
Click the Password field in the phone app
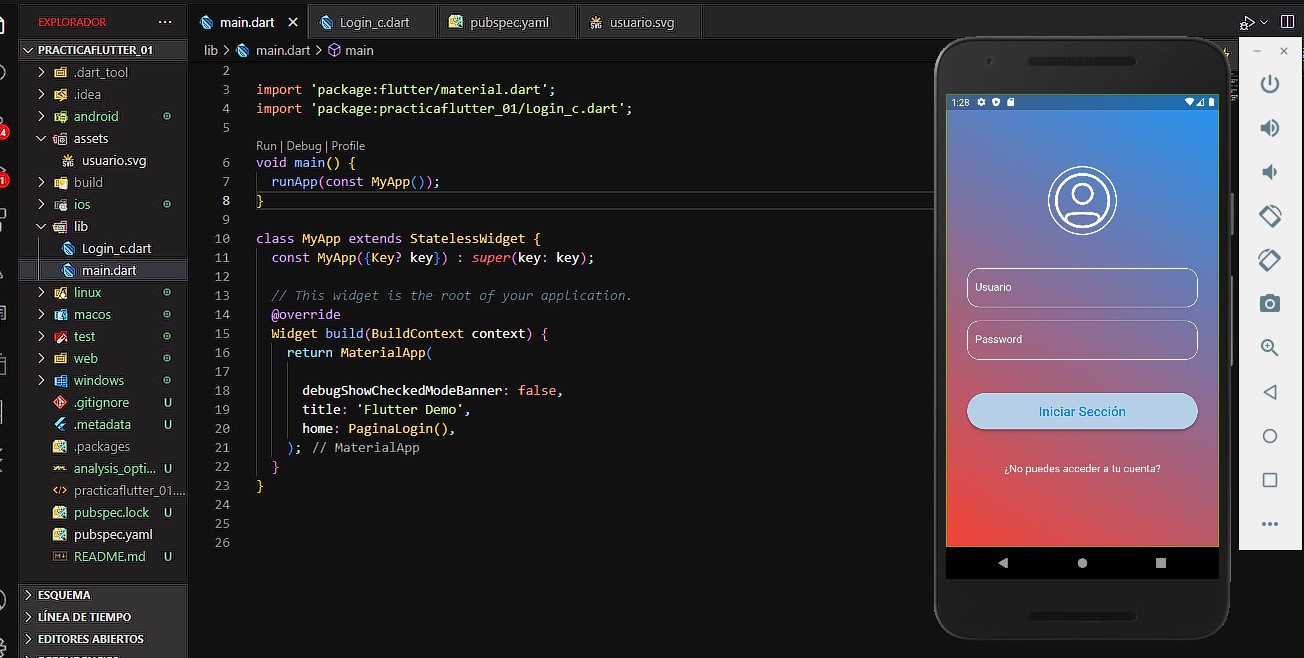click(1082, 340)
